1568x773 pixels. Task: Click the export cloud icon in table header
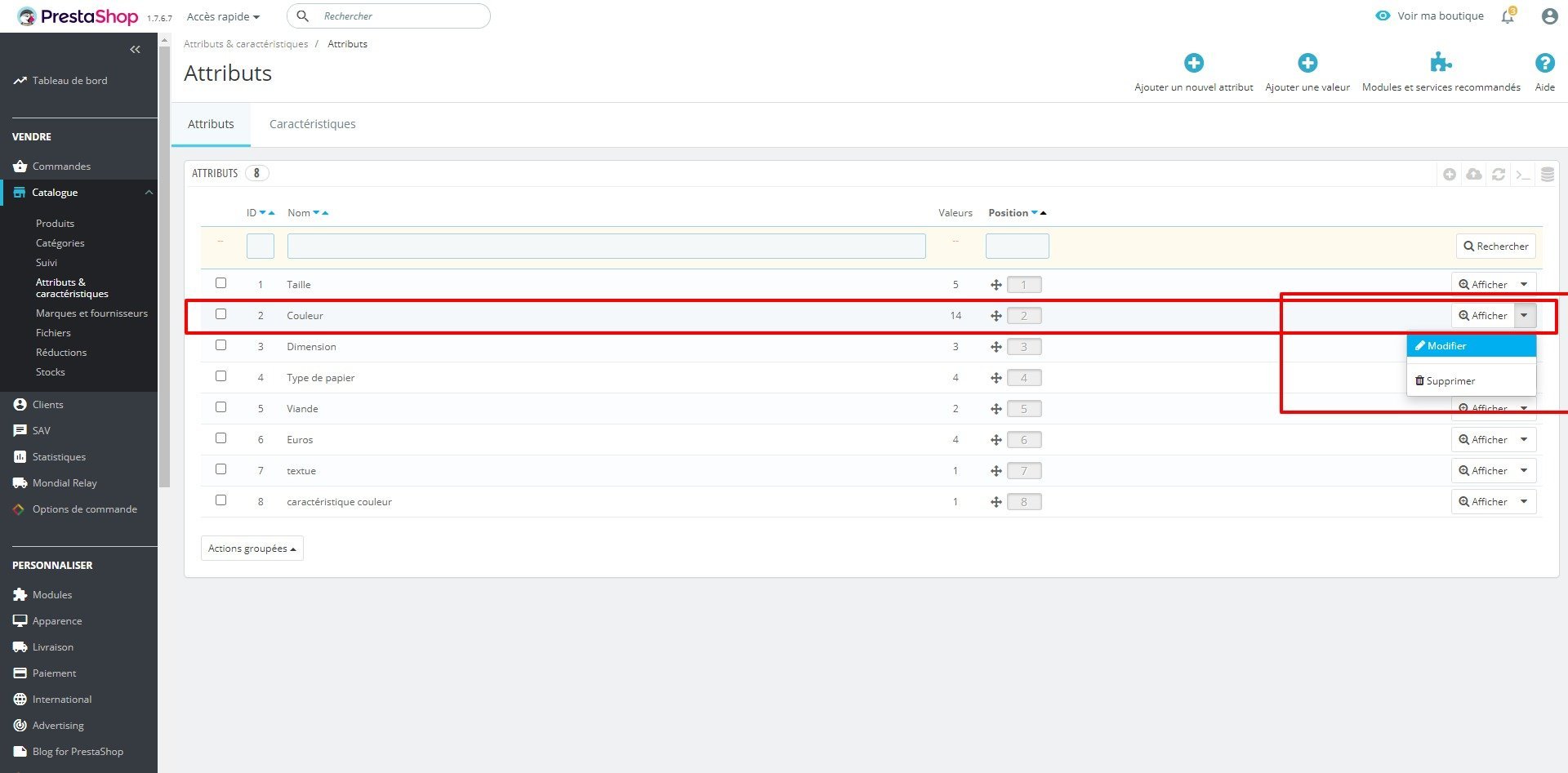coord(1474,174)
